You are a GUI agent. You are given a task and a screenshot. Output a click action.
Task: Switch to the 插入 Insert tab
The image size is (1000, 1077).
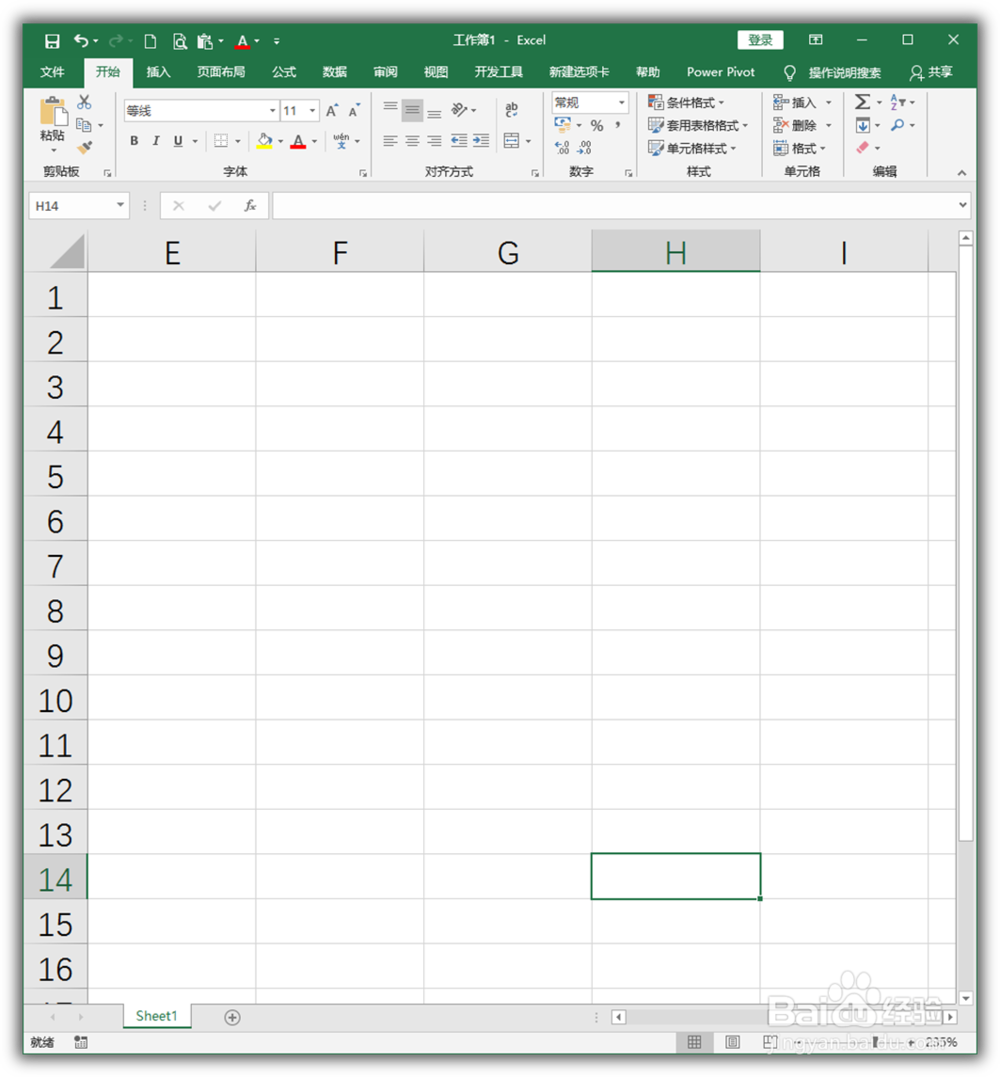coord(158,72)
